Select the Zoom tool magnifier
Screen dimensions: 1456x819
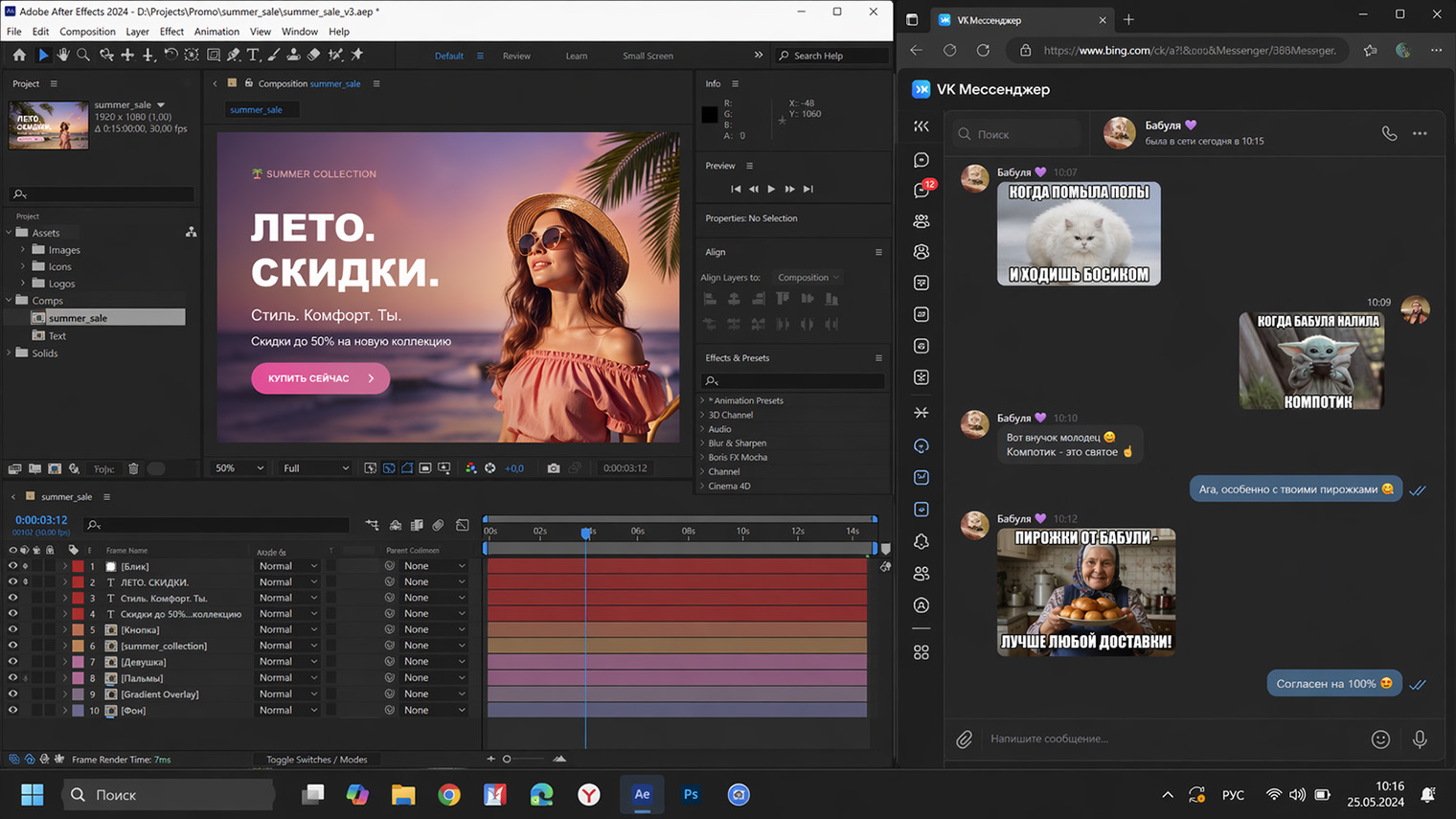pyautogui.click(x=83, y=56)
